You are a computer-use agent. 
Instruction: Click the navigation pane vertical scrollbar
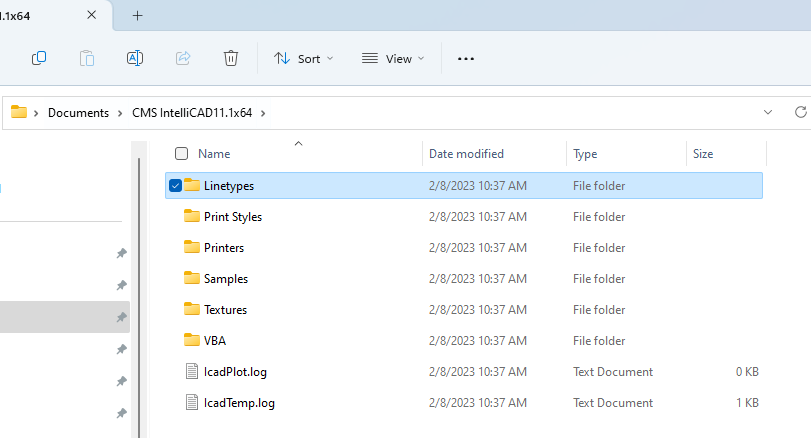click(x=139, y=297)
